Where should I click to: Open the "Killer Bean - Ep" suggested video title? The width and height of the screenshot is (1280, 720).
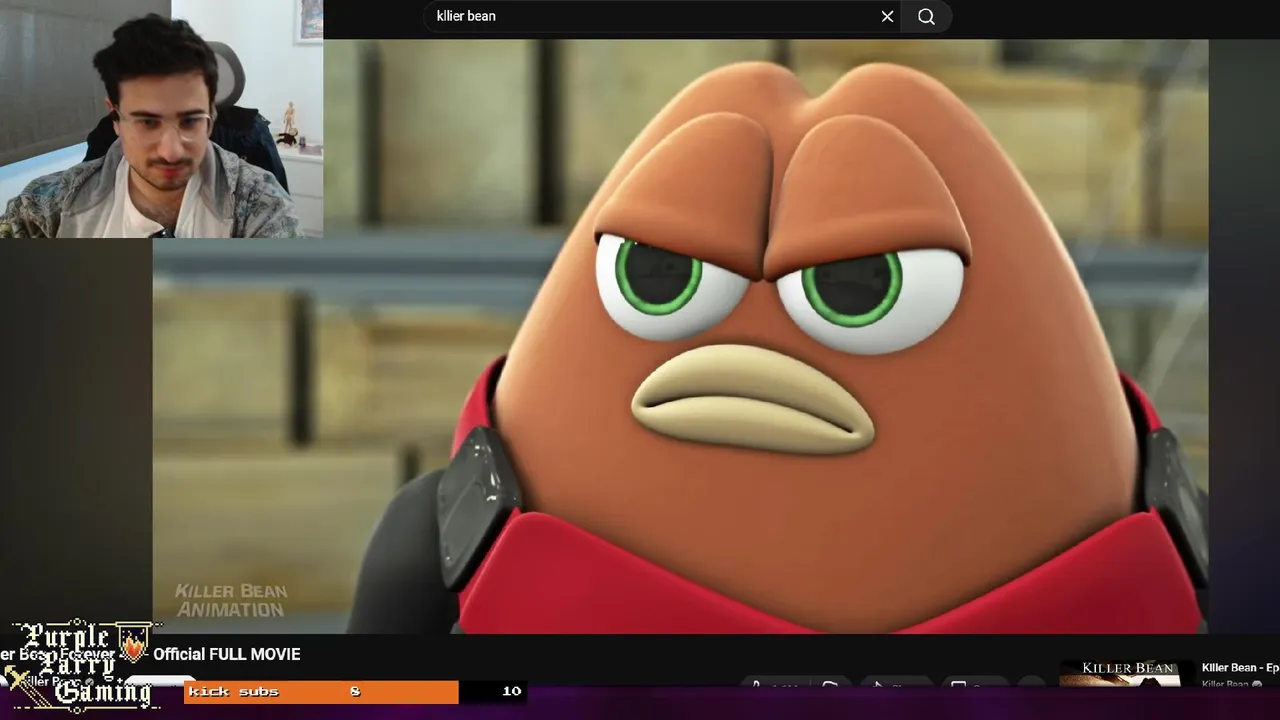(1240, 667)
